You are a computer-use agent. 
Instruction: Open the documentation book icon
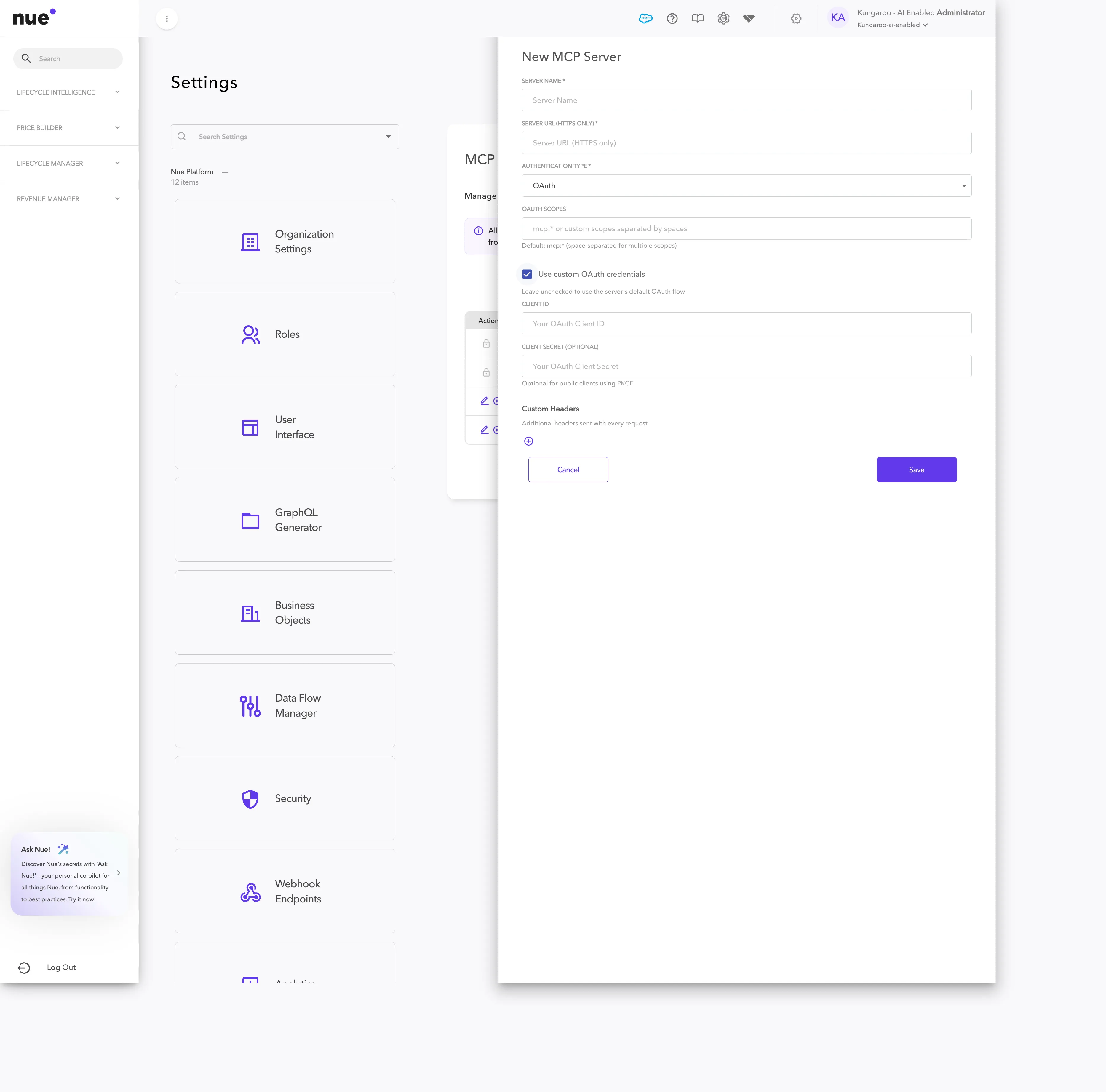(697, 18)
